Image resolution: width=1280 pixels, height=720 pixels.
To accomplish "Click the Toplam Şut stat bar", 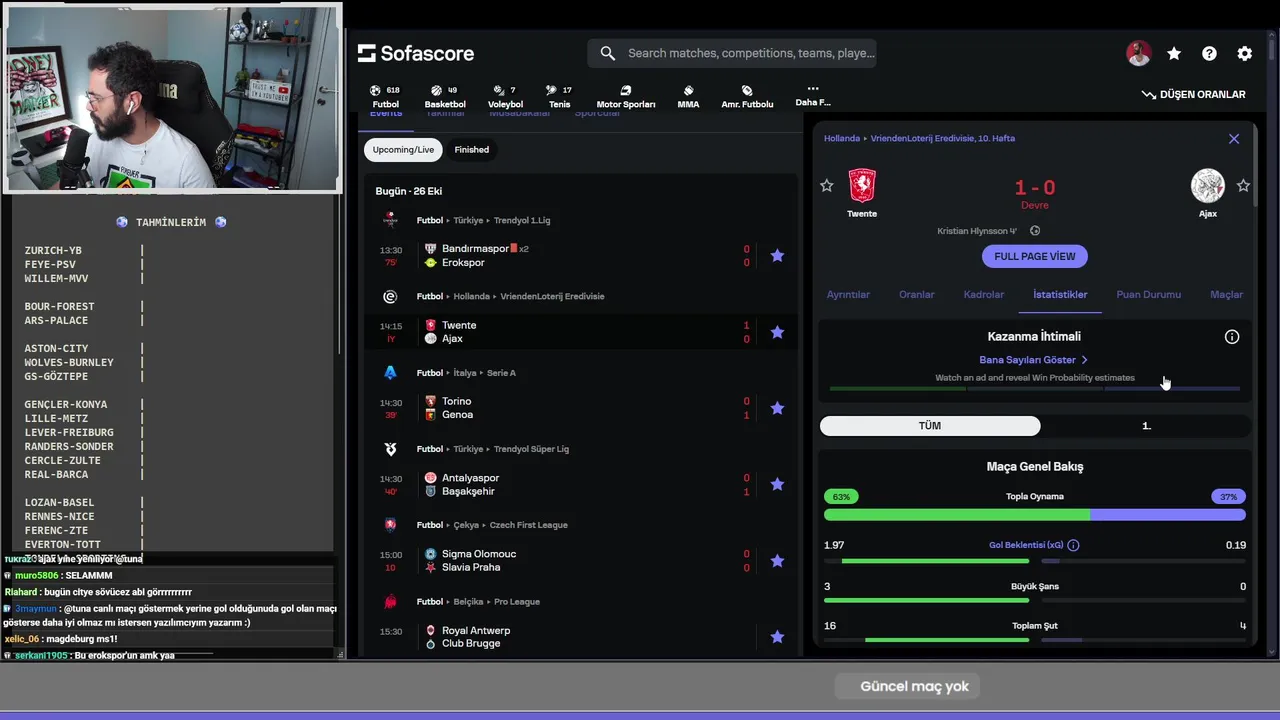I will click(1035, 640).
